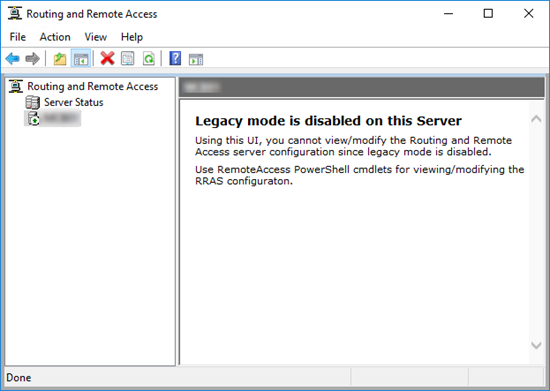Toggle Show/Hide Console Tree toolbar icon
The image size is (550, 391).
tap(81, 59)
